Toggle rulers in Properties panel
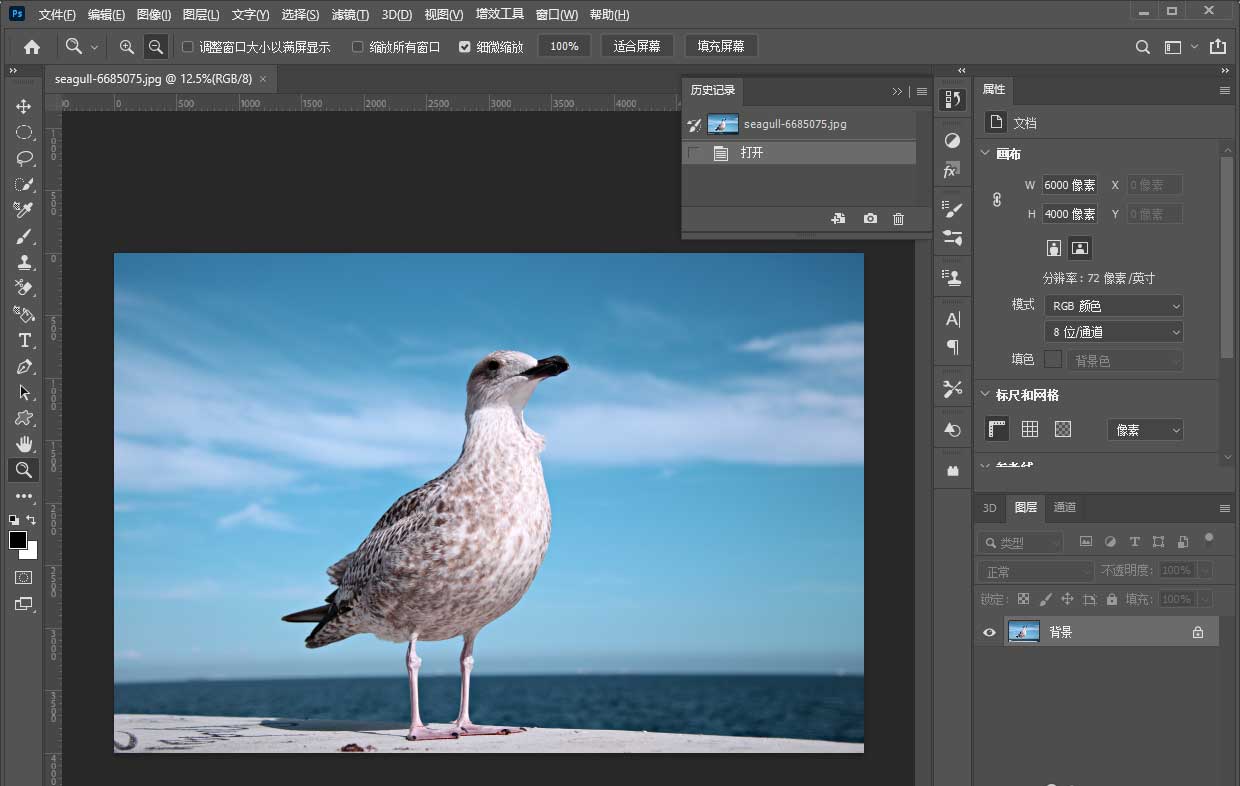Viewport: 1240px width, 786px height. tap(997, 429)
